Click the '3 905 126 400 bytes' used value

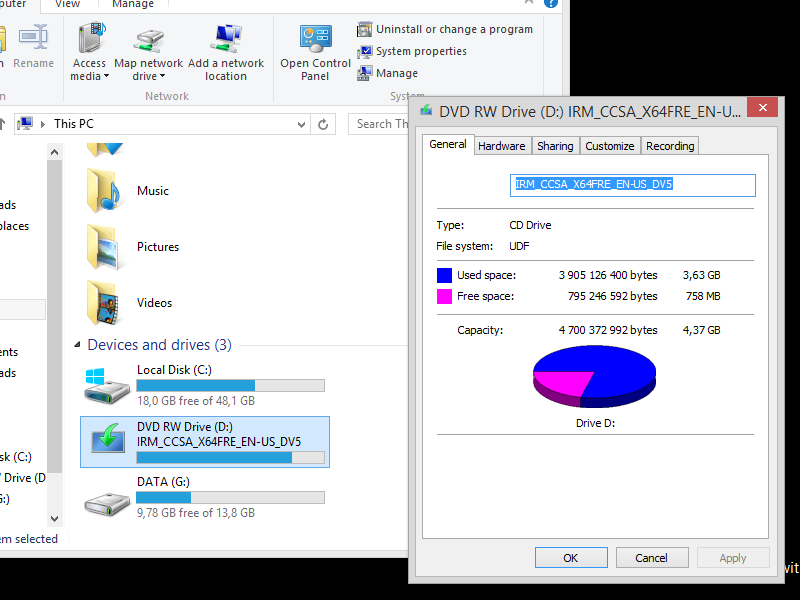tap(608, 276)
